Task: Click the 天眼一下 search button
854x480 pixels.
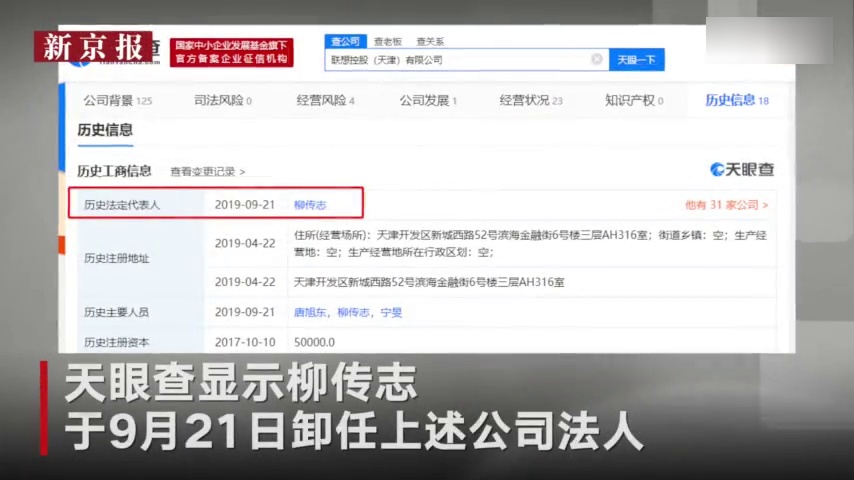Action: pyautogui.click(x=636, y=59)
